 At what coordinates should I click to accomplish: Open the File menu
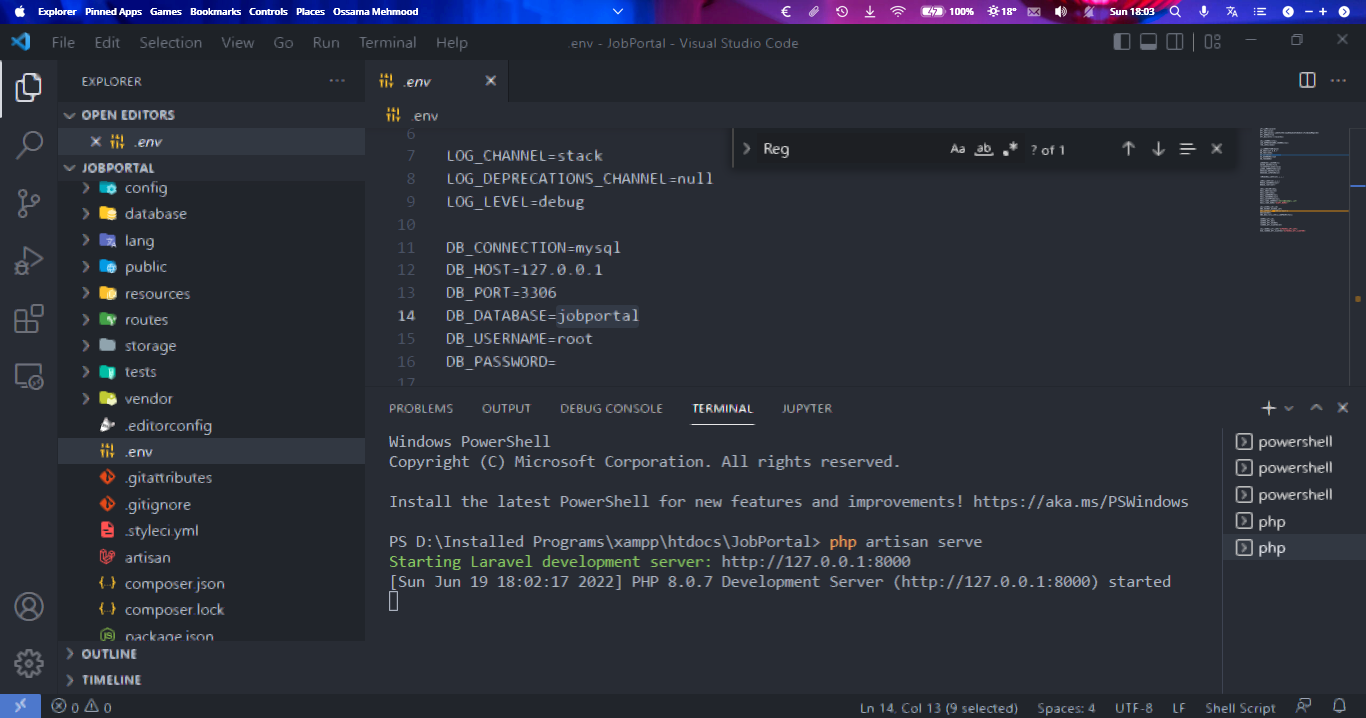pyautogui.click(x=63, y=42)
